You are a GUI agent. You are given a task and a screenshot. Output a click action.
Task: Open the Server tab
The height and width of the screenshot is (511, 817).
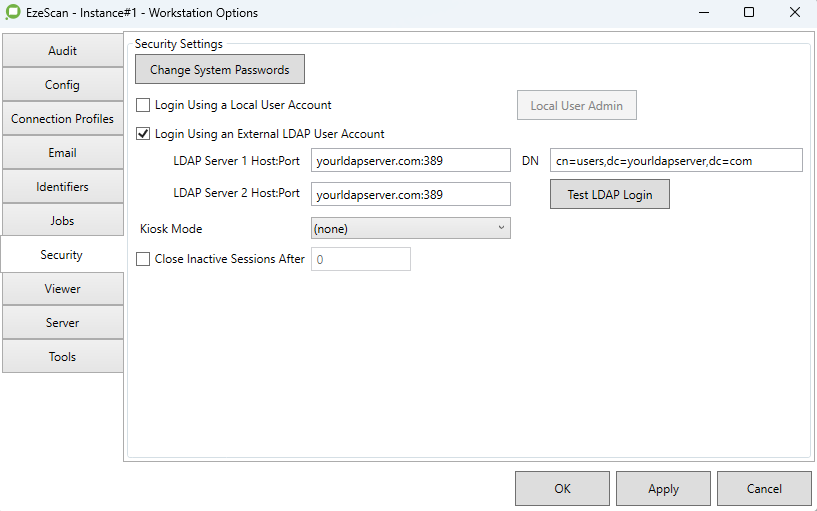tap(62, 323)
